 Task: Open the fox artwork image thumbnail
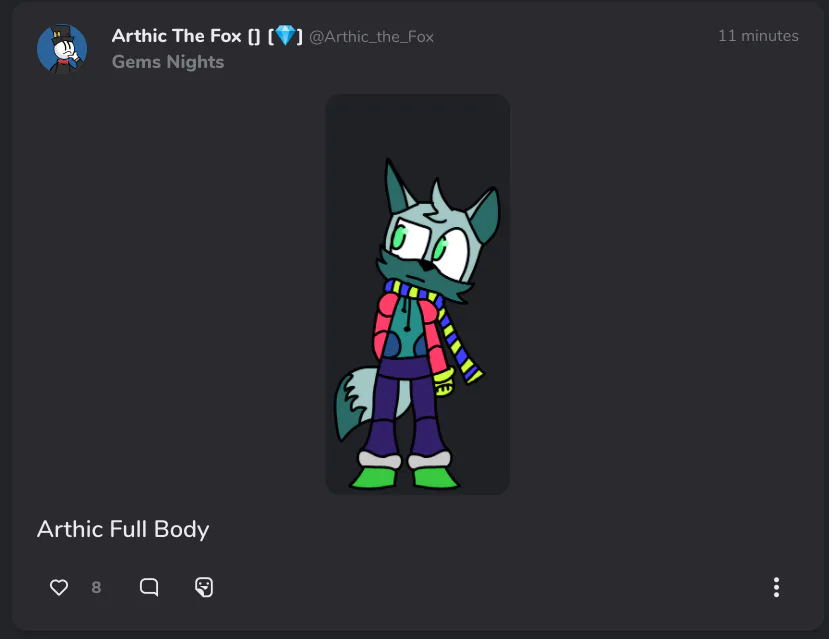418,294
